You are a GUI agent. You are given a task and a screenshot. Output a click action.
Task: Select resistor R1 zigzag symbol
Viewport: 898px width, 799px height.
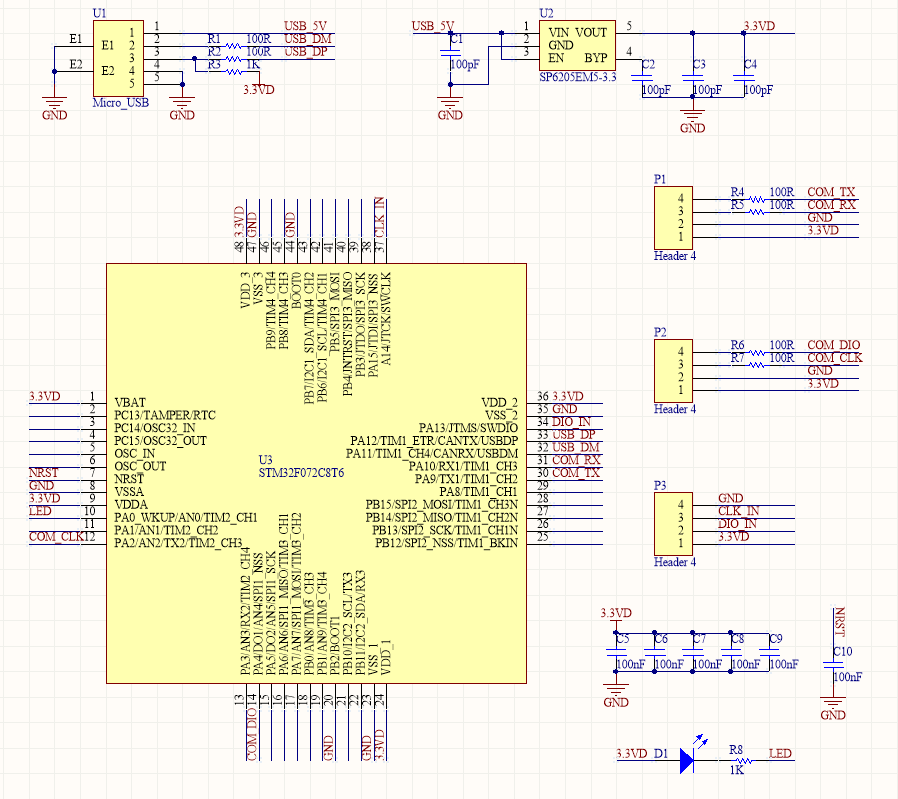[x=234, y=46]
